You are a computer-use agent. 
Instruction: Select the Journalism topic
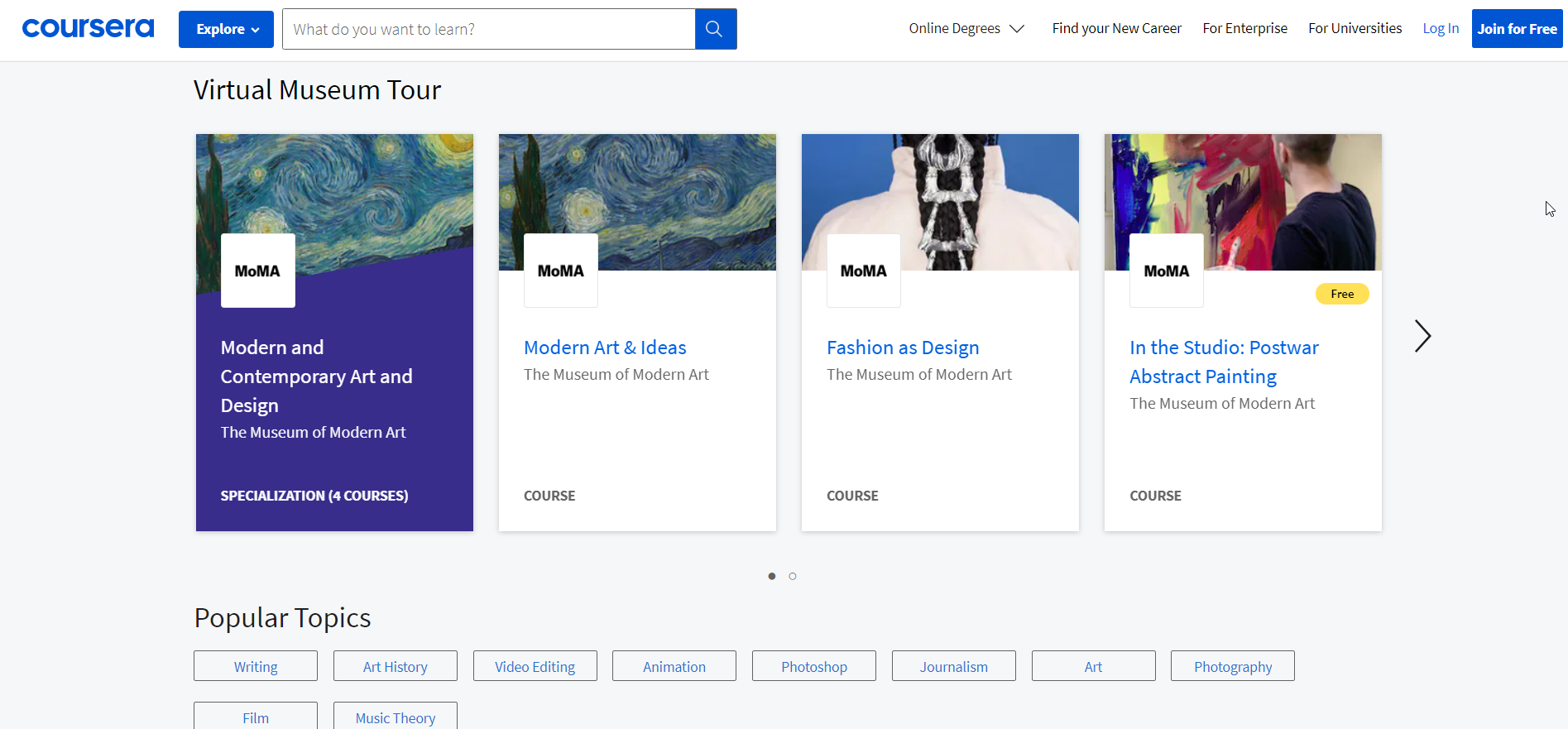pyautogui.click(x=954, y=666)
